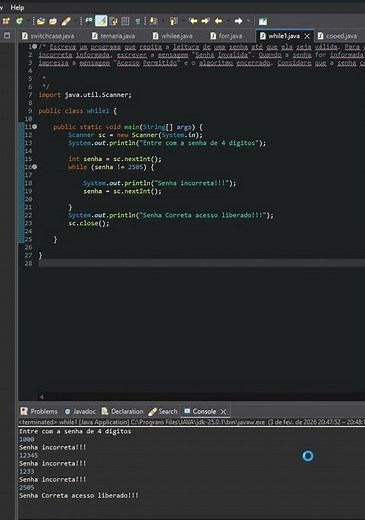The width and height of the screenshot is (365, 520).
Task: Click console output 'Senha Correta acesso liberado!!!'
Action: [79, 495]
